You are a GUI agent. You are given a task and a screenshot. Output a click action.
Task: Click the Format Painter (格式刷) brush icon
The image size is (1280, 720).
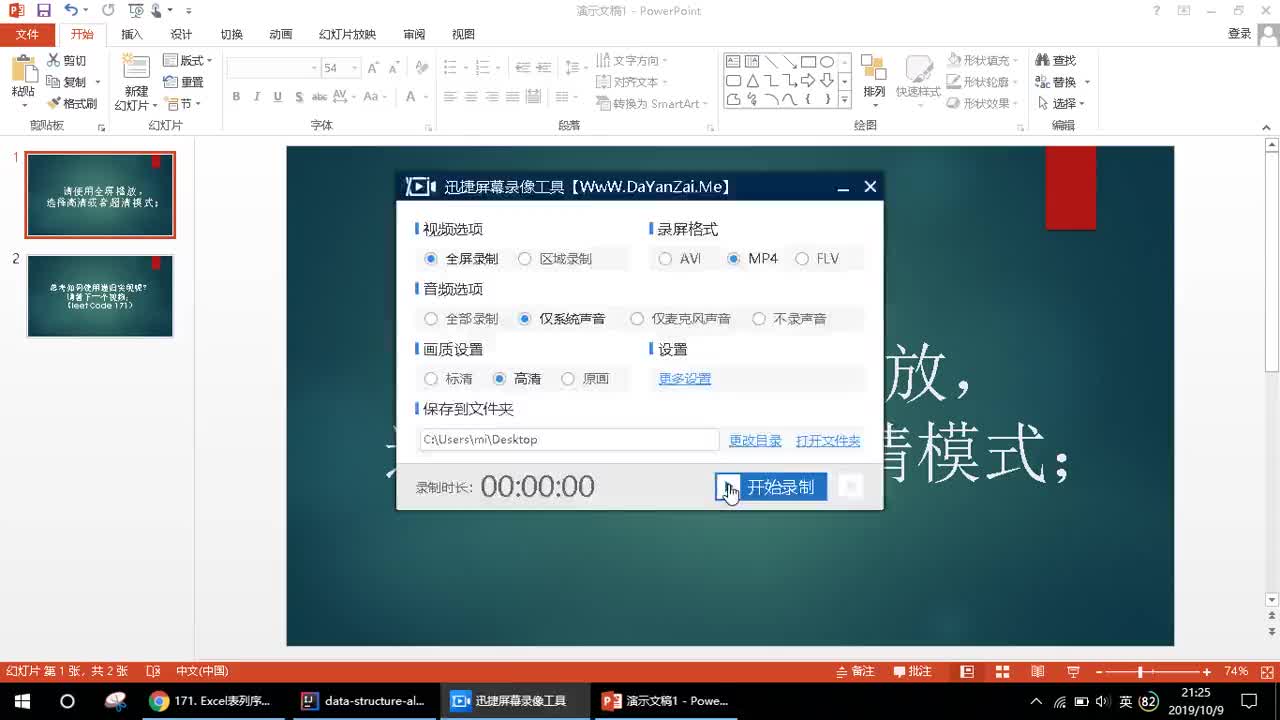coord(54,103)
